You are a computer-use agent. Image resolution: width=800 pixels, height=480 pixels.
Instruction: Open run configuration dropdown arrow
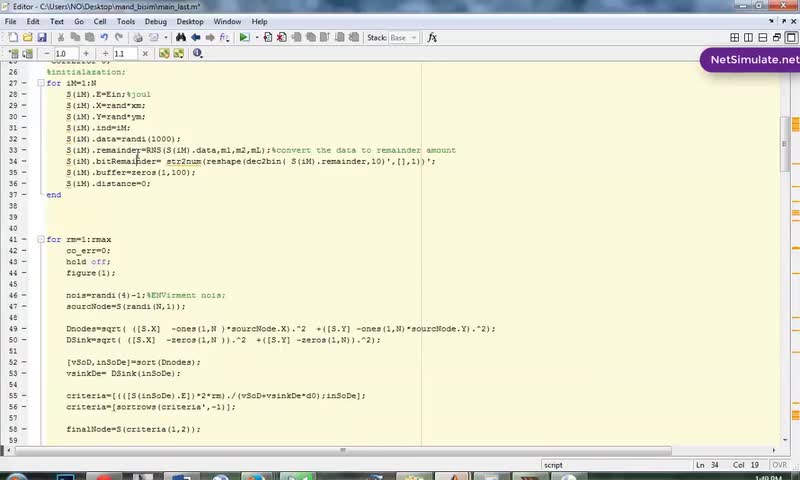coord(257,37)
